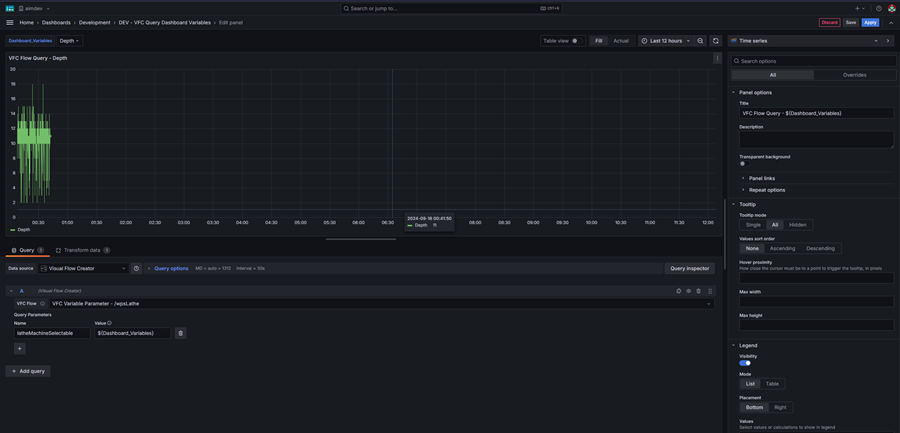Click the VFC Flow info icon
This screenshot has width=900, height=433.
coord(42,303)
